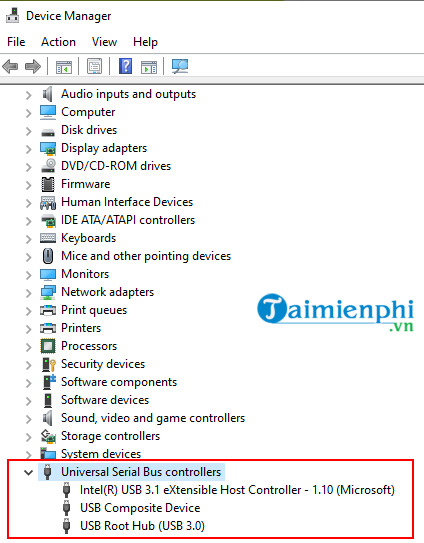Click the Software components icon
Viewport: 424px width, 543px height.
pos(49,382)
